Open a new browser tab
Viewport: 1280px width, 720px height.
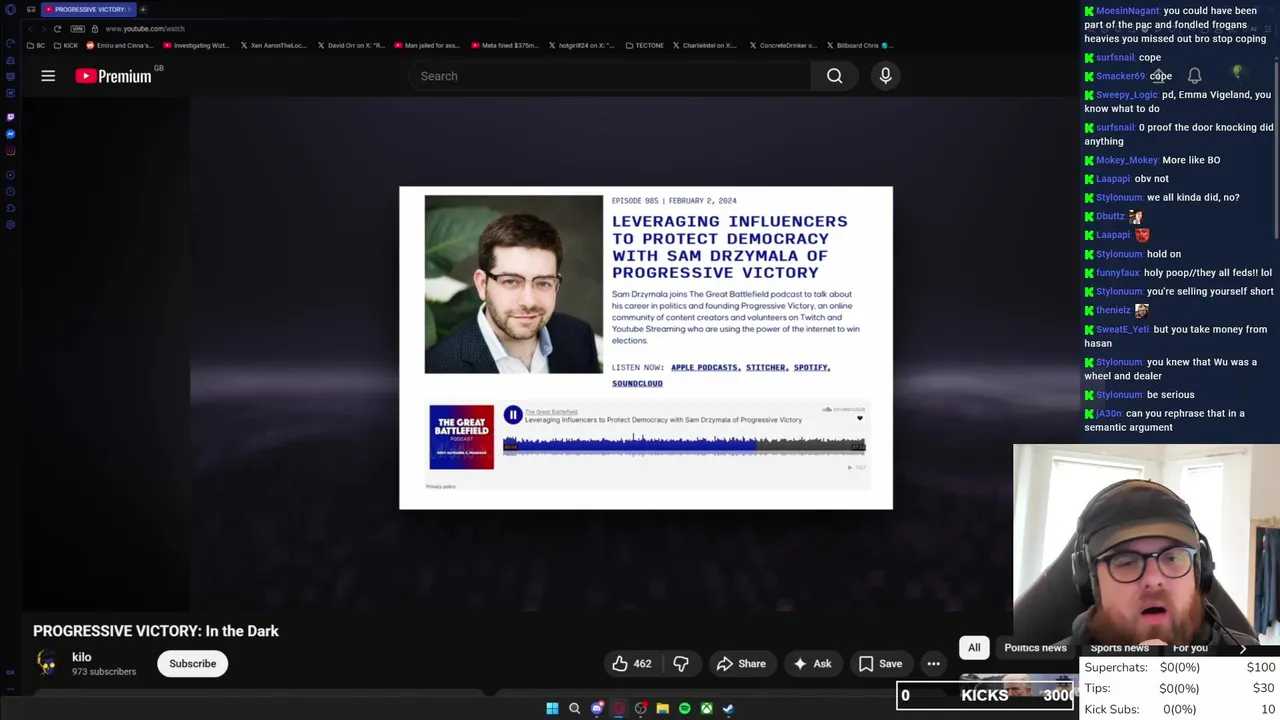[x=143, y=9]
